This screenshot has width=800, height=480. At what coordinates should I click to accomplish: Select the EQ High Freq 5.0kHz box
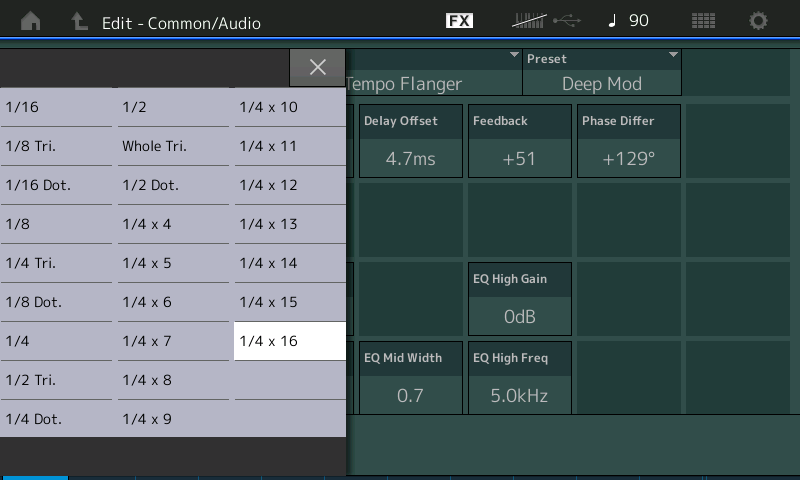520,378
